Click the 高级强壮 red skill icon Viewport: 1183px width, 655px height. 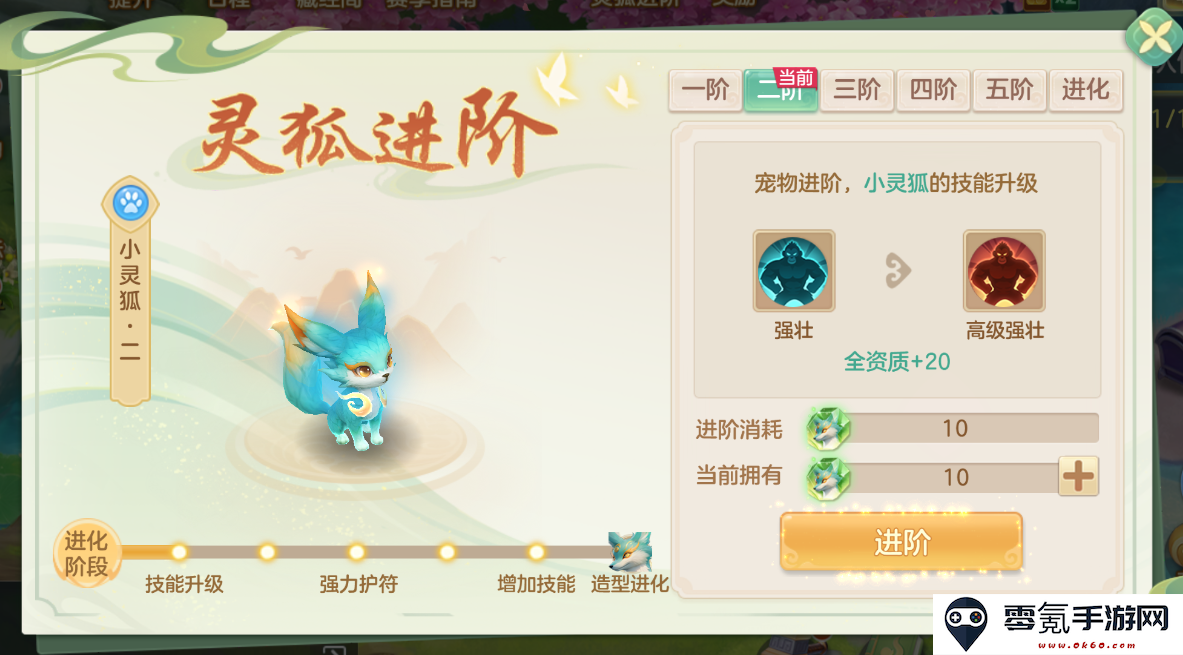point(1004,271)
